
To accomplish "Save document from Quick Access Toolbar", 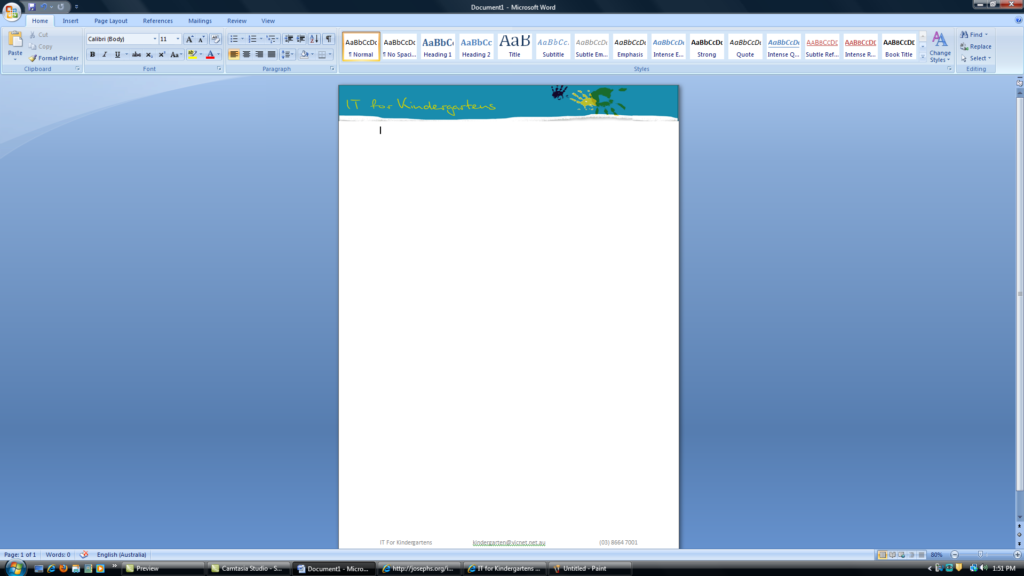I will click(x=31, y=7).
